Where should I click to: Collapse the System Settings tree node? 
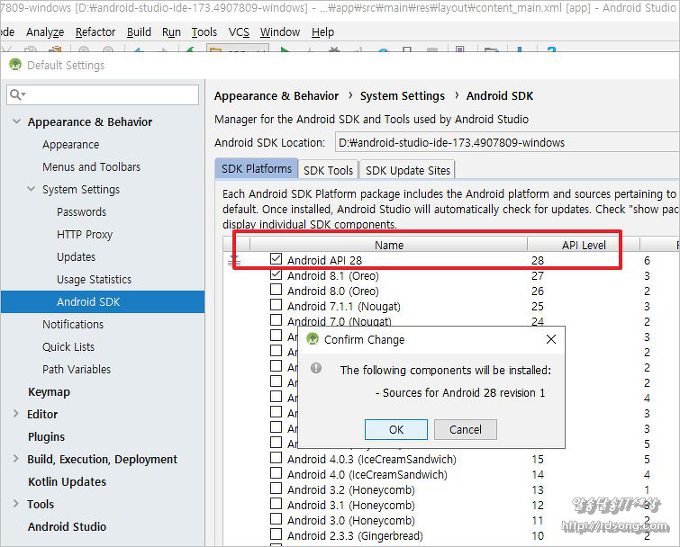pos(31,189)
